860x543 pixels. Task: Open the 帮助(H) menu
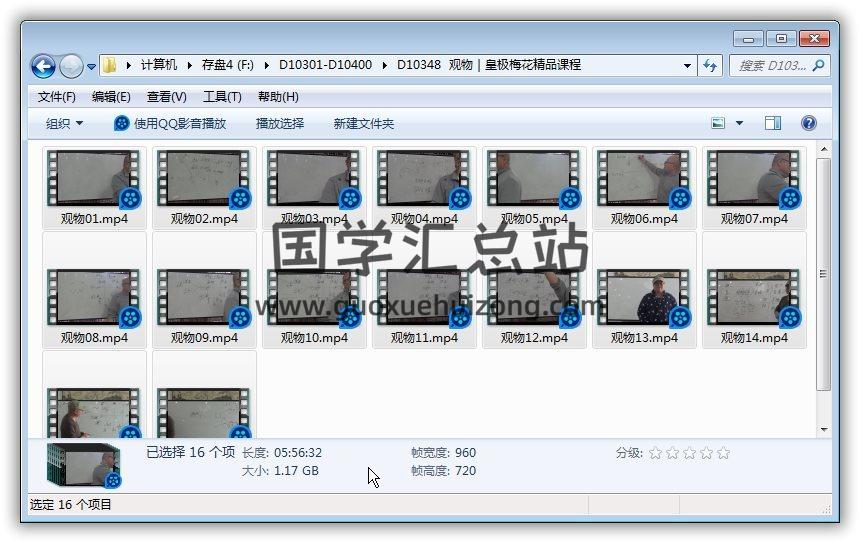click(x=278, y=97)
